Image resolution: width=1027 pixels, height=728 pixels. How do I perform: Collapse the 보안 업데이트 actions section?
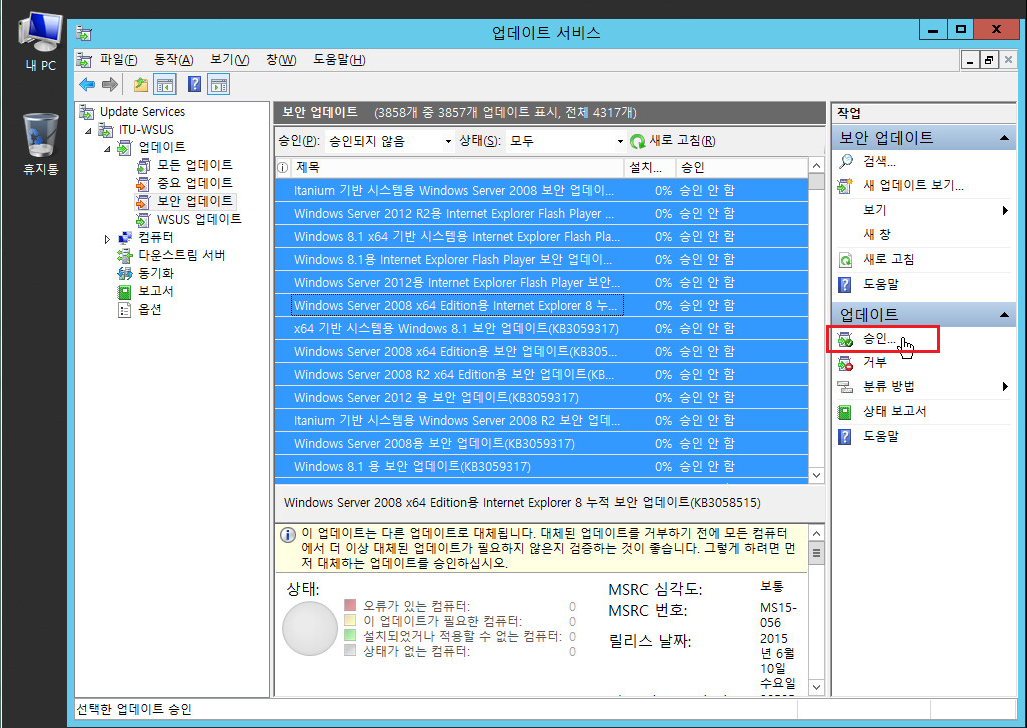(1003, 138)
